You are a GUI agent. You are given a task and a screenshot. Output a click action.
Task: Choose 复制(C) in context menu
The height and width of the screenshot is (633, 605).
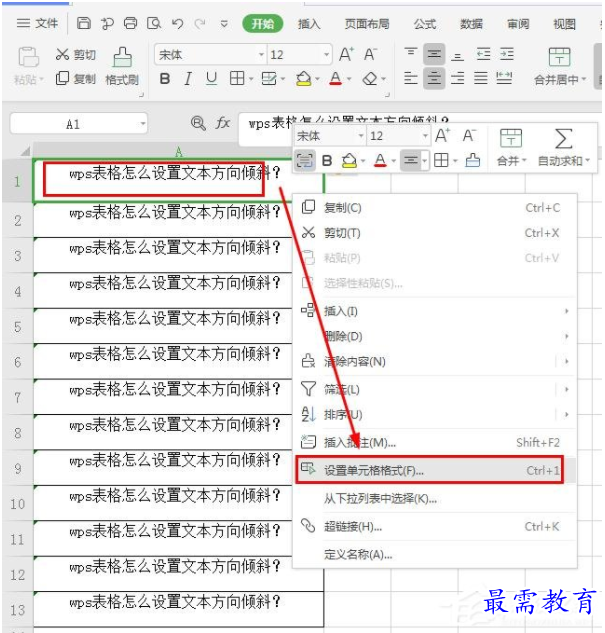click(434, 208)
